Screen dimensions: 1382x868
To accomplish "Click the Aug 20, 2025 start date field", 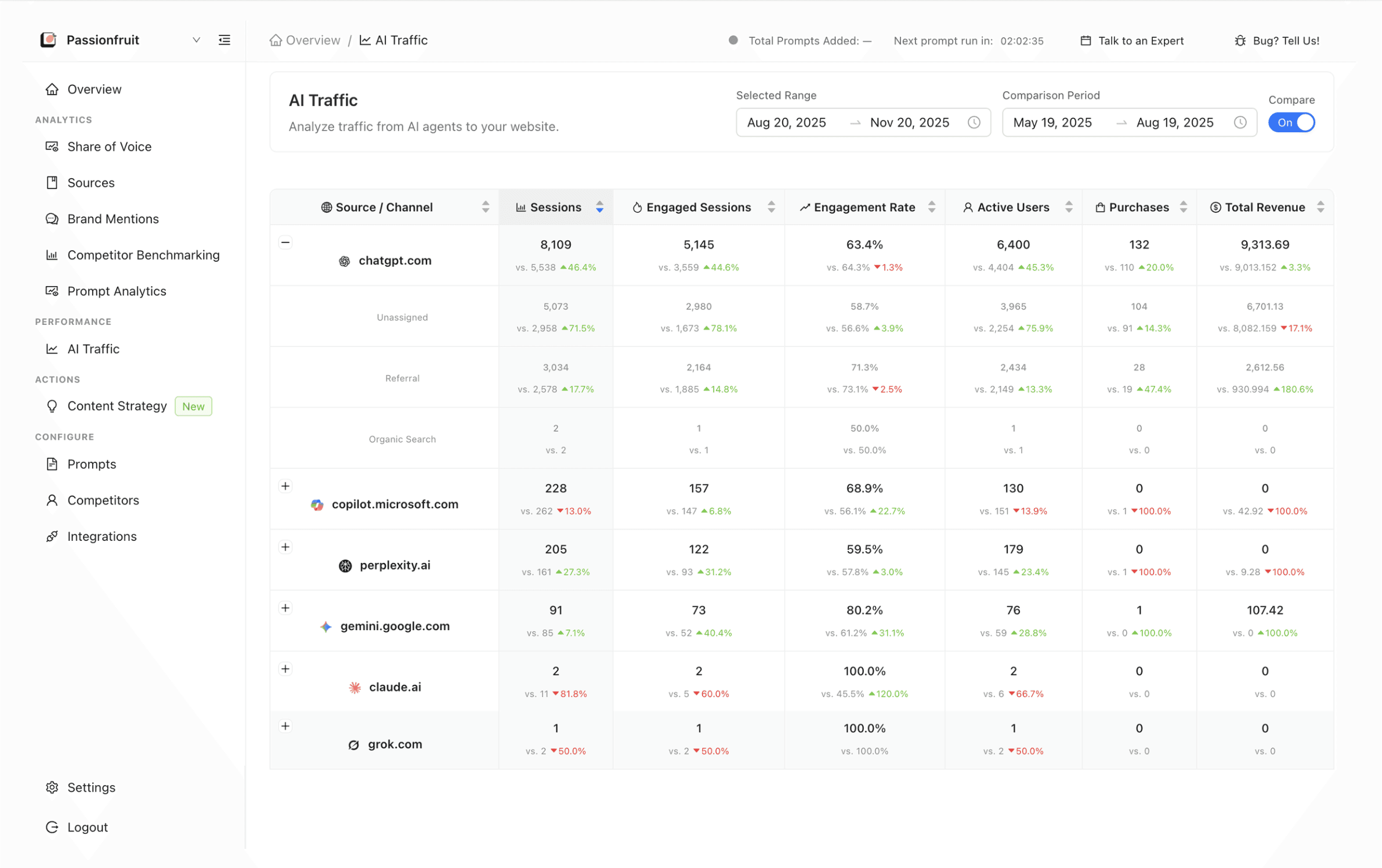I will 786,122.
